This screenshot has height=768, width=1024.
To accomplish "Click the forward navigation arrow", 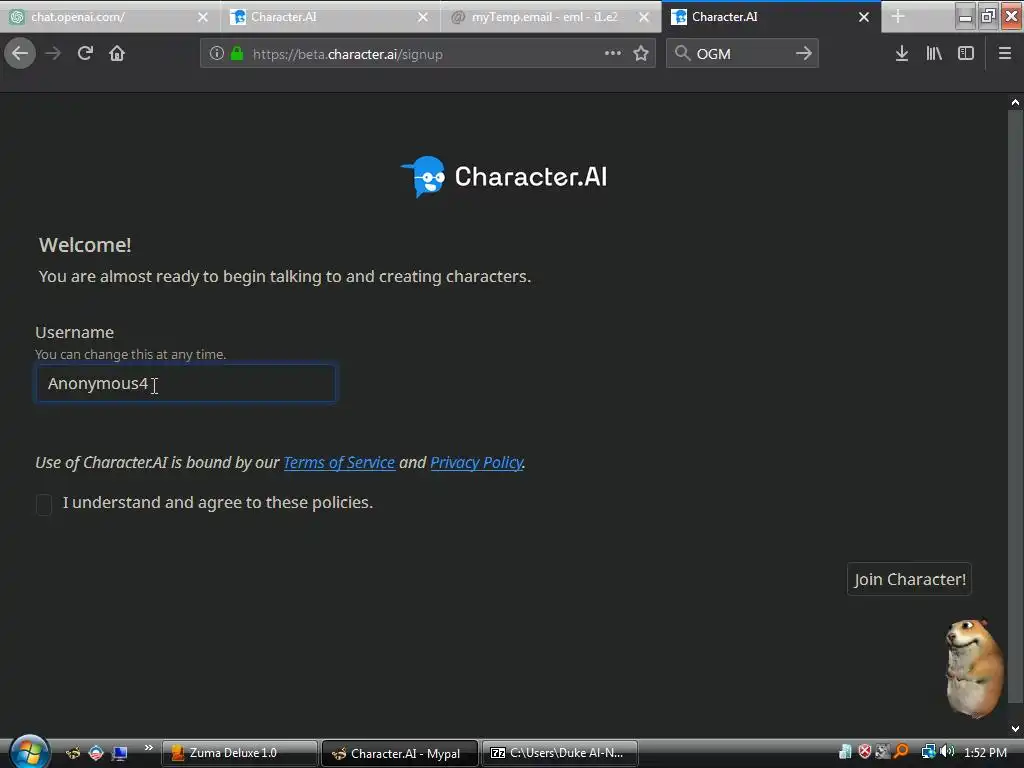I will [53, 54].
